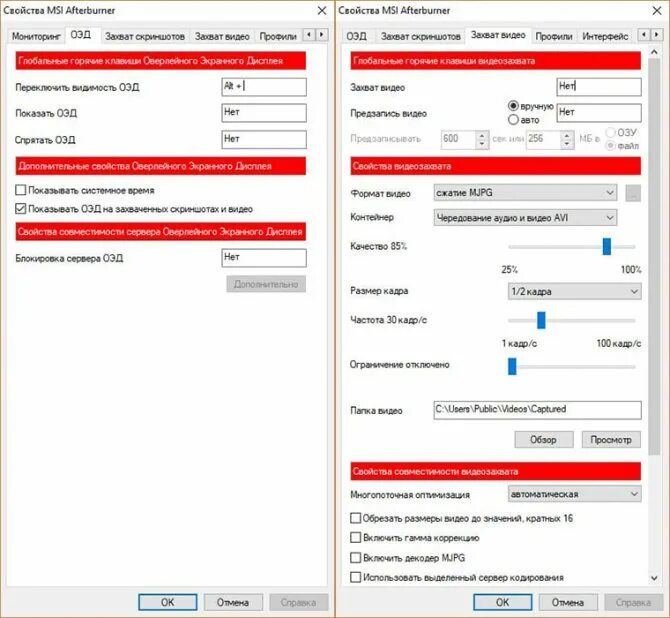The width and height of the screenshot is (670, 618).
Task: Click Ограничение отключено slider handle
Action: (x=512, y=366)
